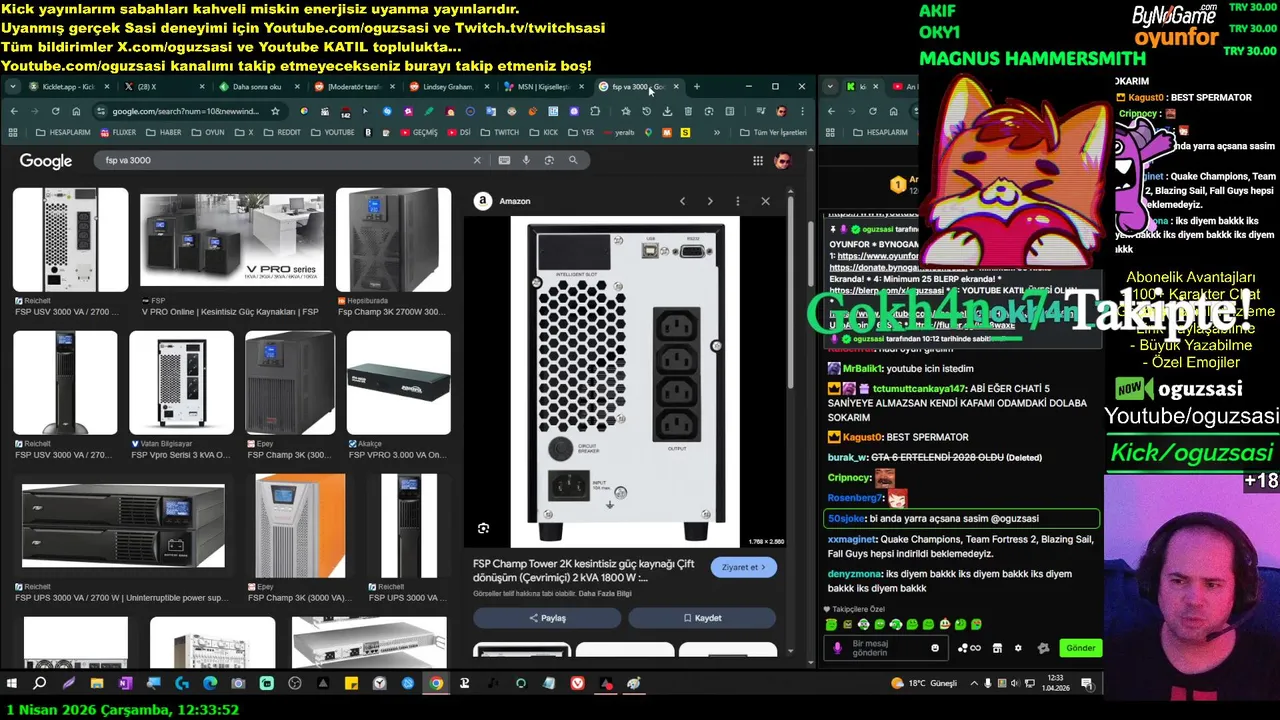Bookmark this page with the star icon
The height and width of the screenshot is (720, 1280).
click(275, 111)
